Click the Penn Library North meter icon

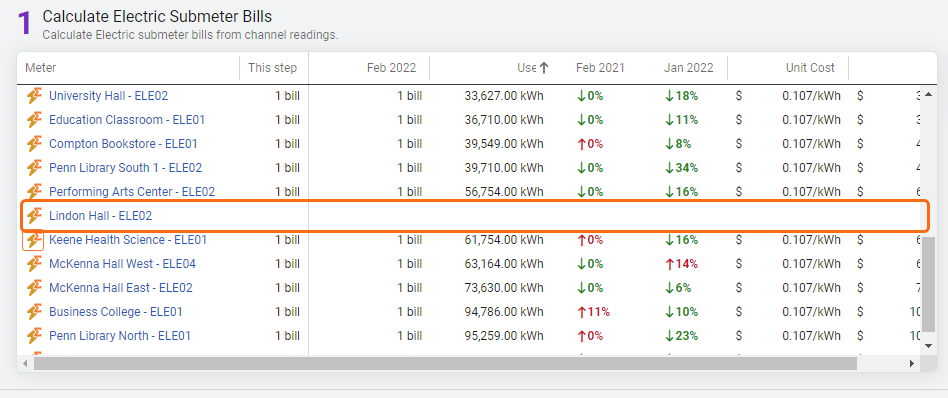[34, 336]
